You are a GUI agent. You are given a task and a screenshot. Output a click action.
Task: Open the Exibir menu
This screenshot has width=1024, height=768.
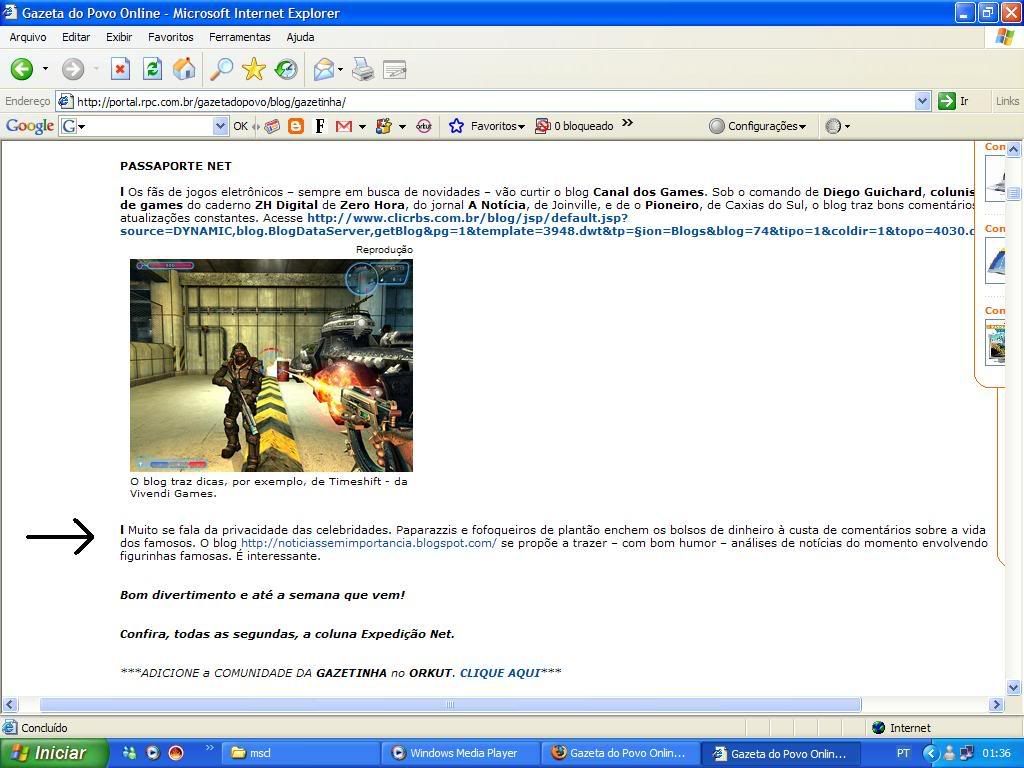click(119, 37)
